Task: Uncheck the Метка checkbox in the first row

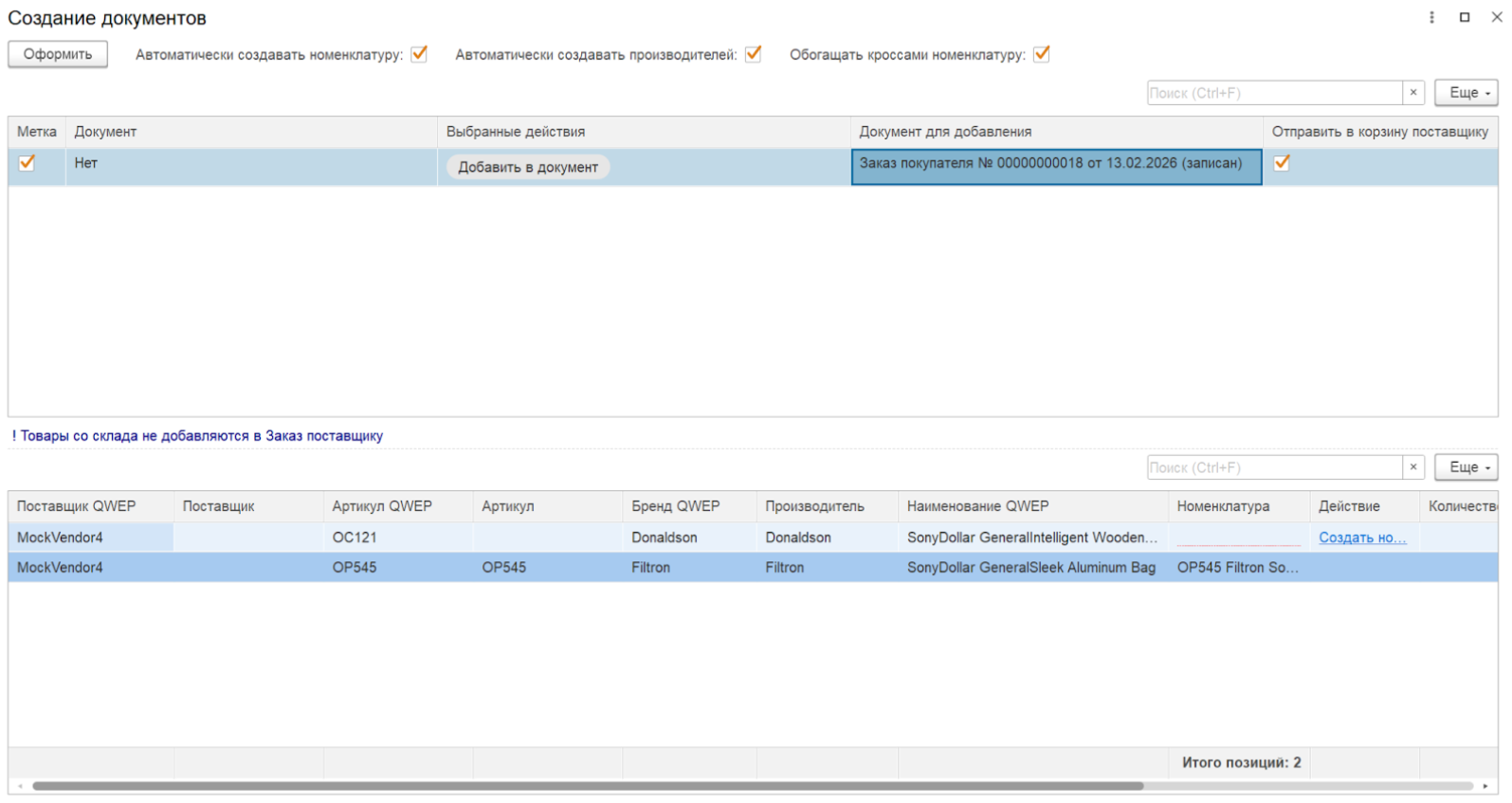Action: 27,163
